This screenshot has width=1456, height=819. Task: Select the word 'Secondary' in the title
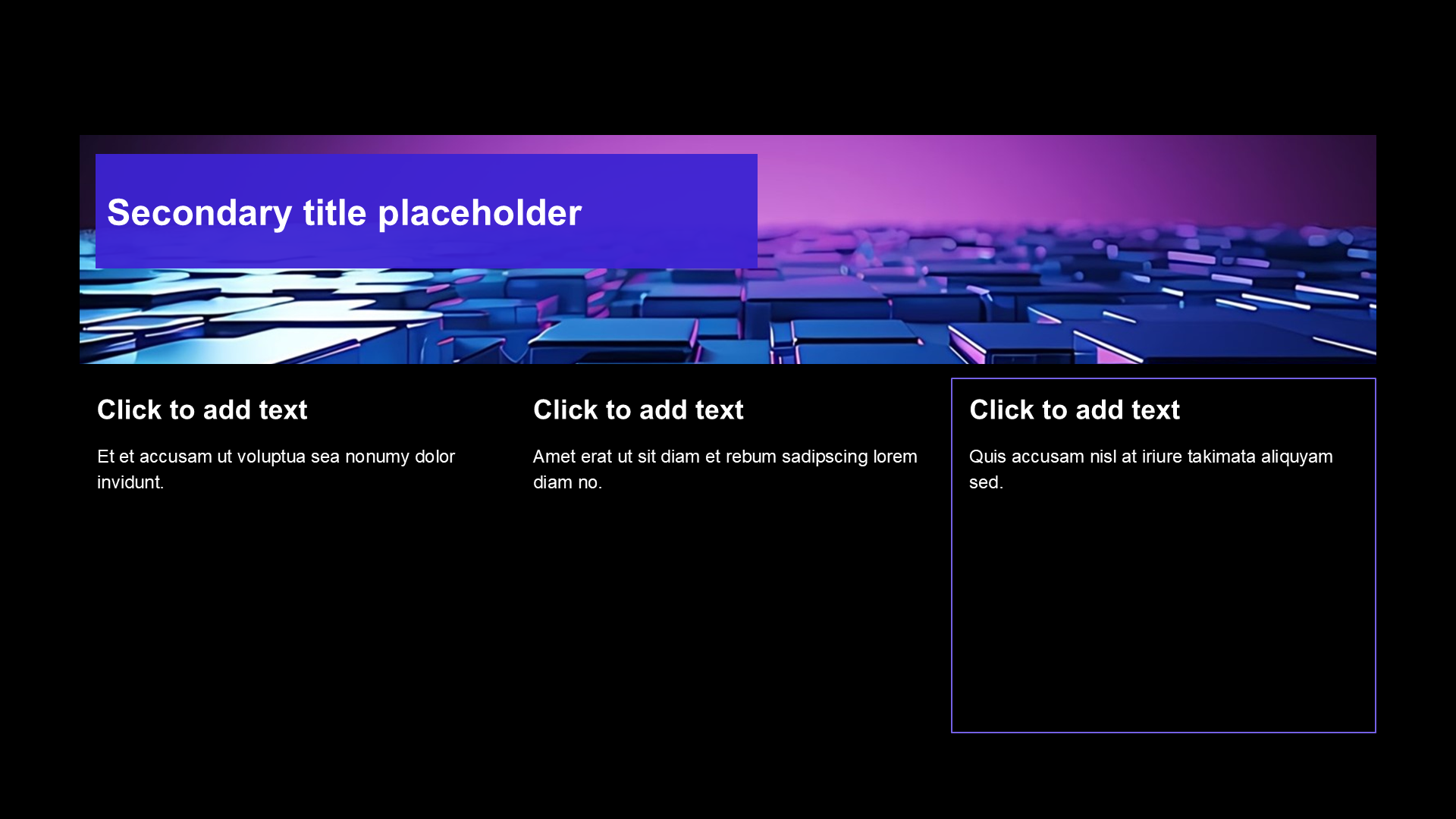tap(199, 213)
